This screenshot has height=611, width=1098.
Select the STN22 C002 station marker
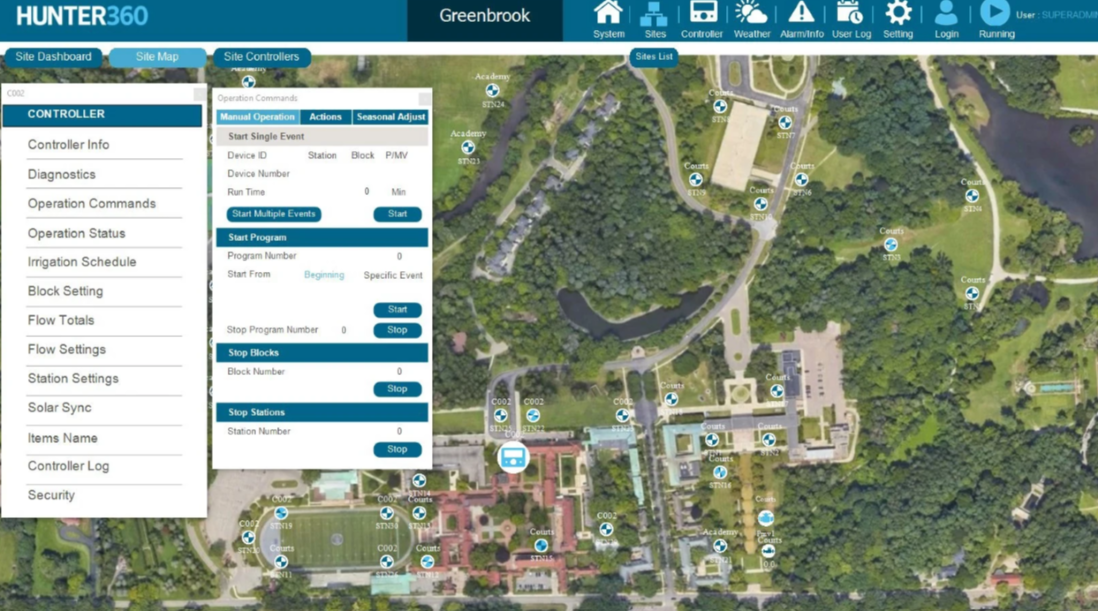tap(533, 416)
